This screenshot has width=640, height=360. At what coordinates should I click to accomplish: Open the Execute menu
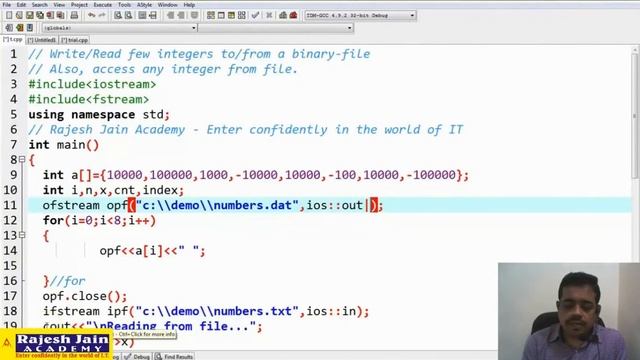pos(102,5)
